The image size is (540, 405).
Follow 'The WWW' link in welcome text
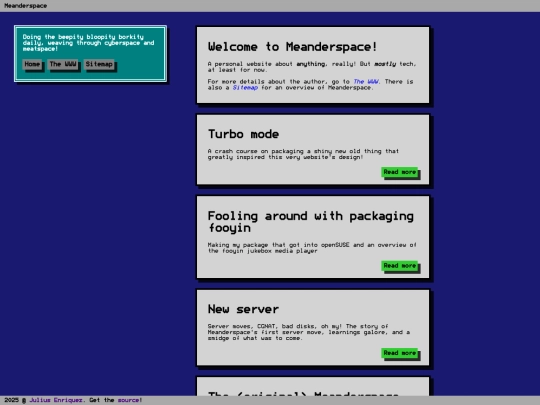click(x=366, y=82)
